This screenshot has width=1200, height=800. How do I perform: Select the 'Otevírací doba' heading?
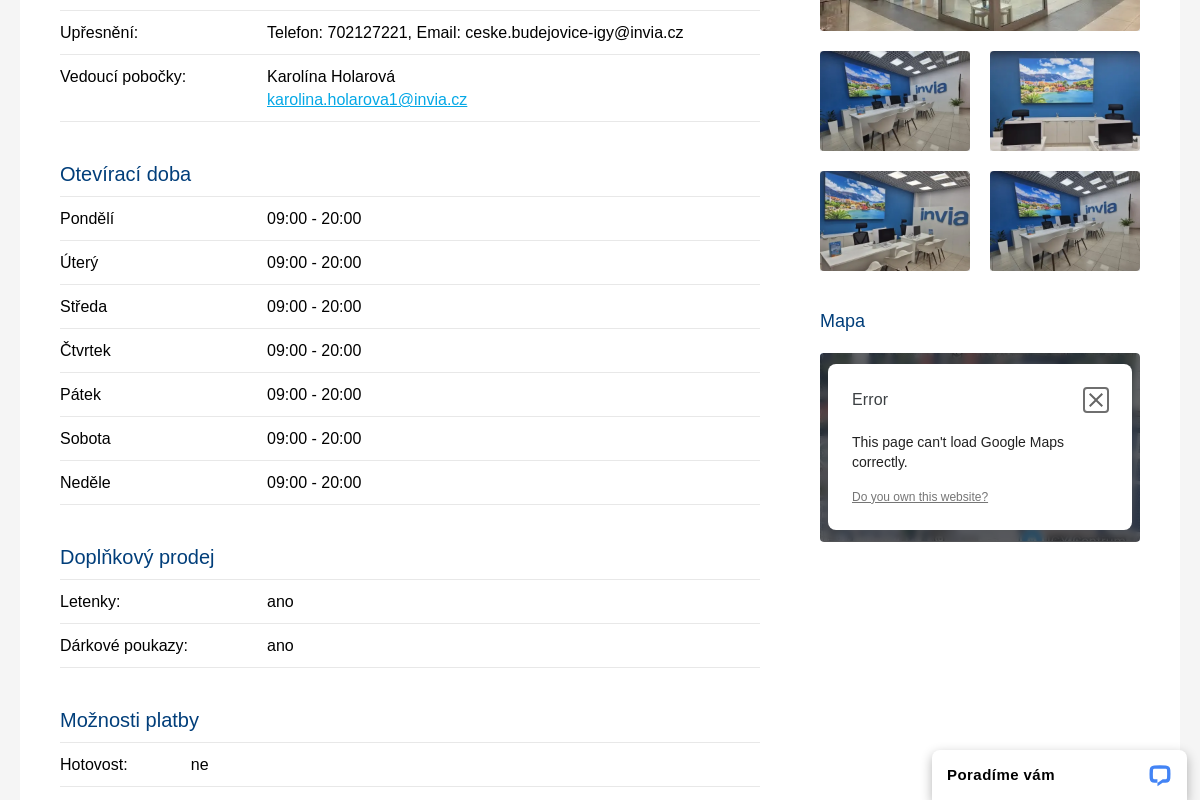(125, 174)
